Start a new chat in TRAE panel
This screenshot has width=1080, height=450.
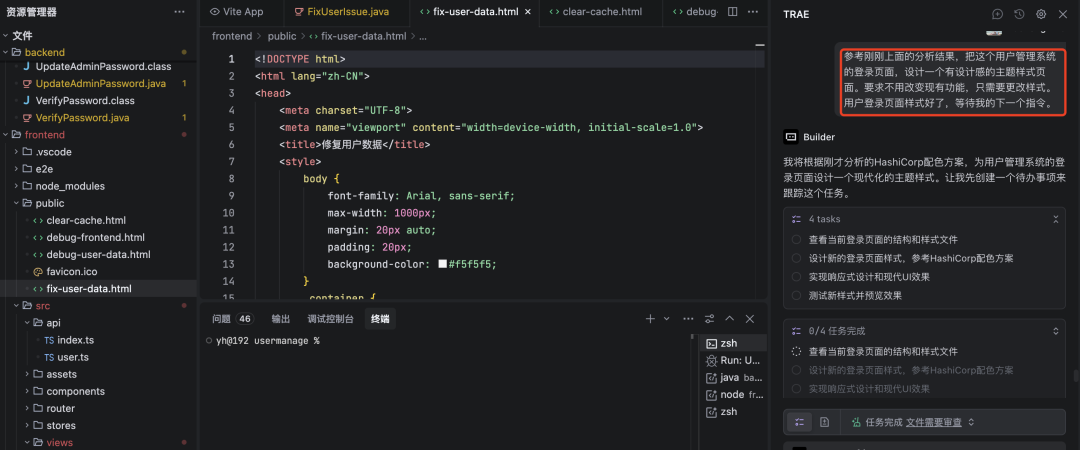coord(997,14)
